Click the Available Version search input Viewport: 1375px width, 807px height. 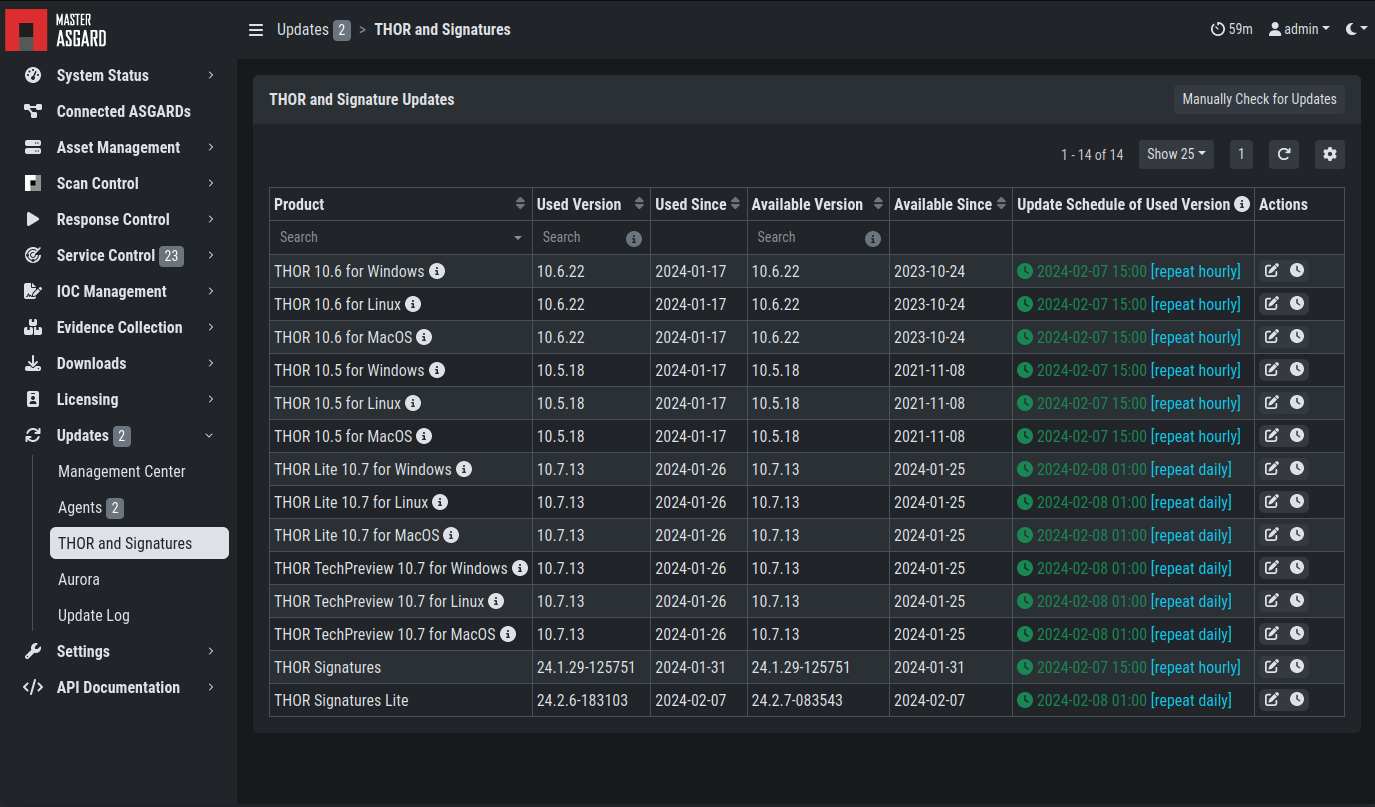(x=806, y=237)
